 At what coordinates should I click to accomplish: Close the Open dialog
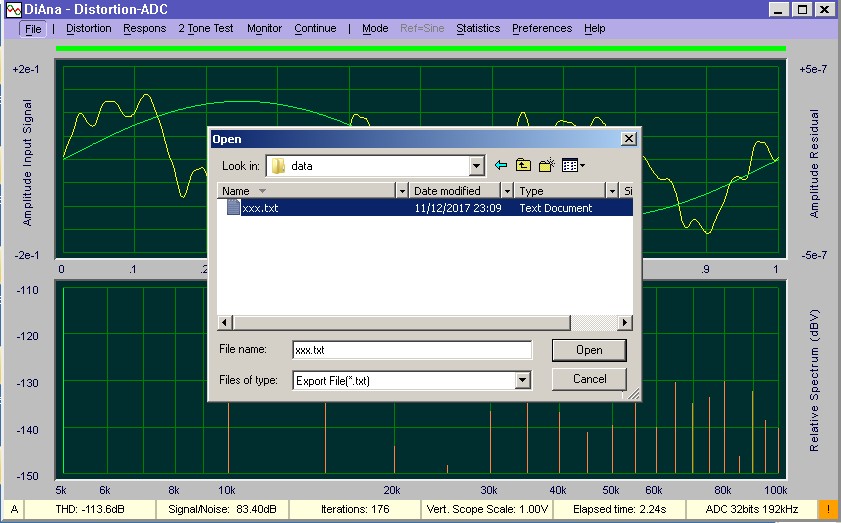pyautogui.click(x=629, y=139)
